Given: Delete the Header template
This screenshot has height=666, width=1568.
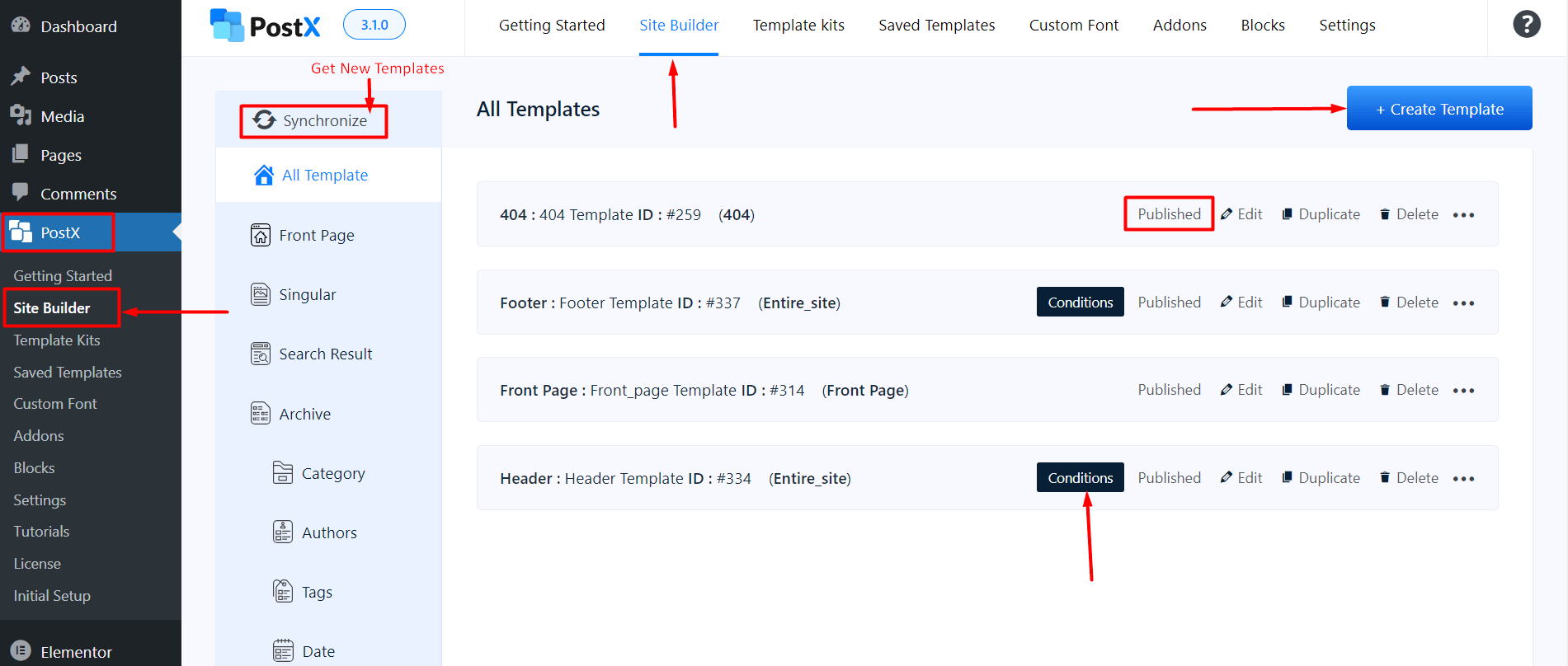Looking at the screenshot, I should 1409,478.
